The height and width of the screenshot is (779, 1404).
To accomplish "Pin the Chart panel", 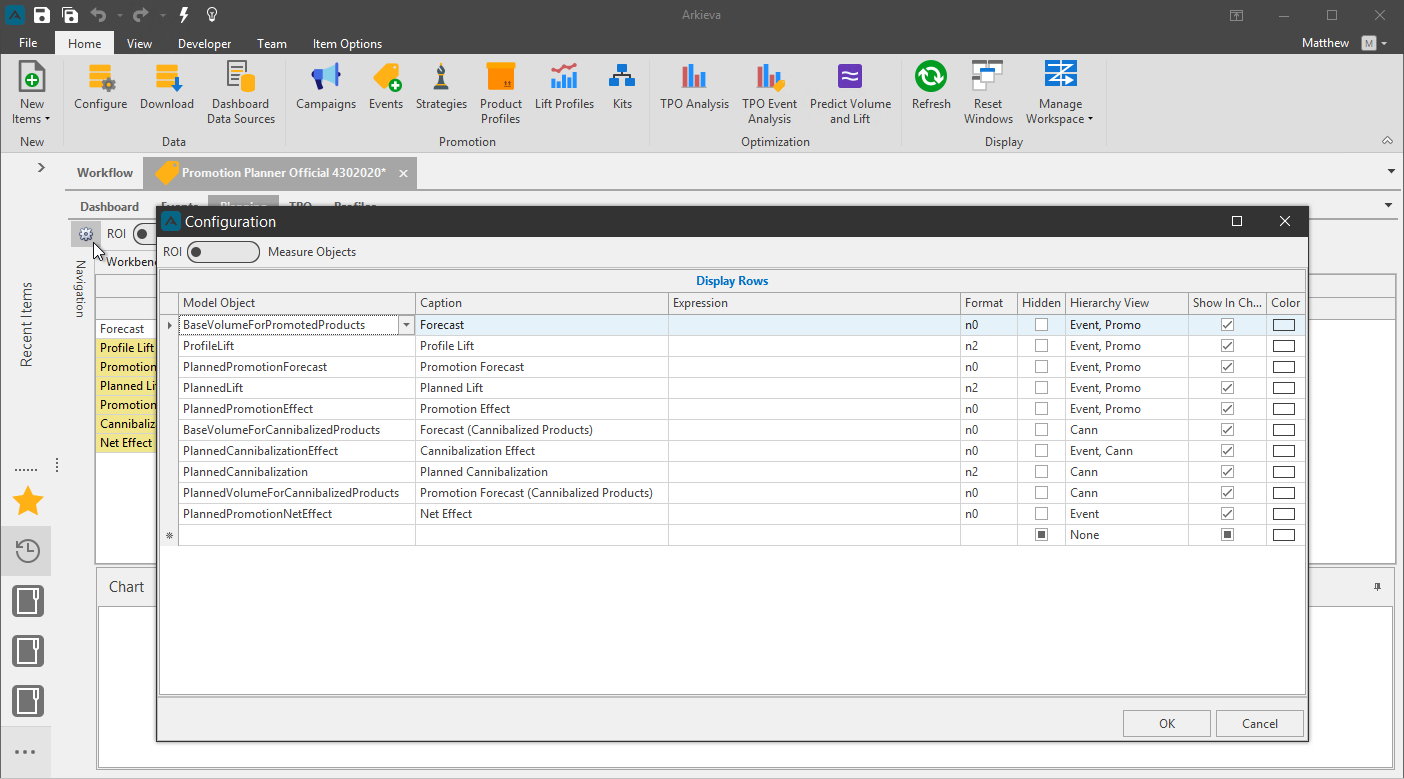I will point(1377,587).
